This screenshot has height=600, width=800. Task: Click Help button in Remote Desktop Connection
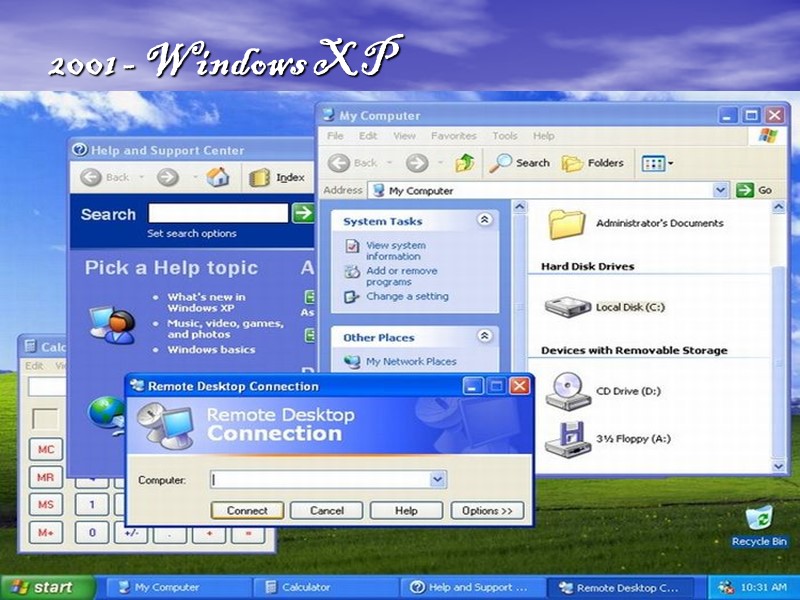coord(406,511)
